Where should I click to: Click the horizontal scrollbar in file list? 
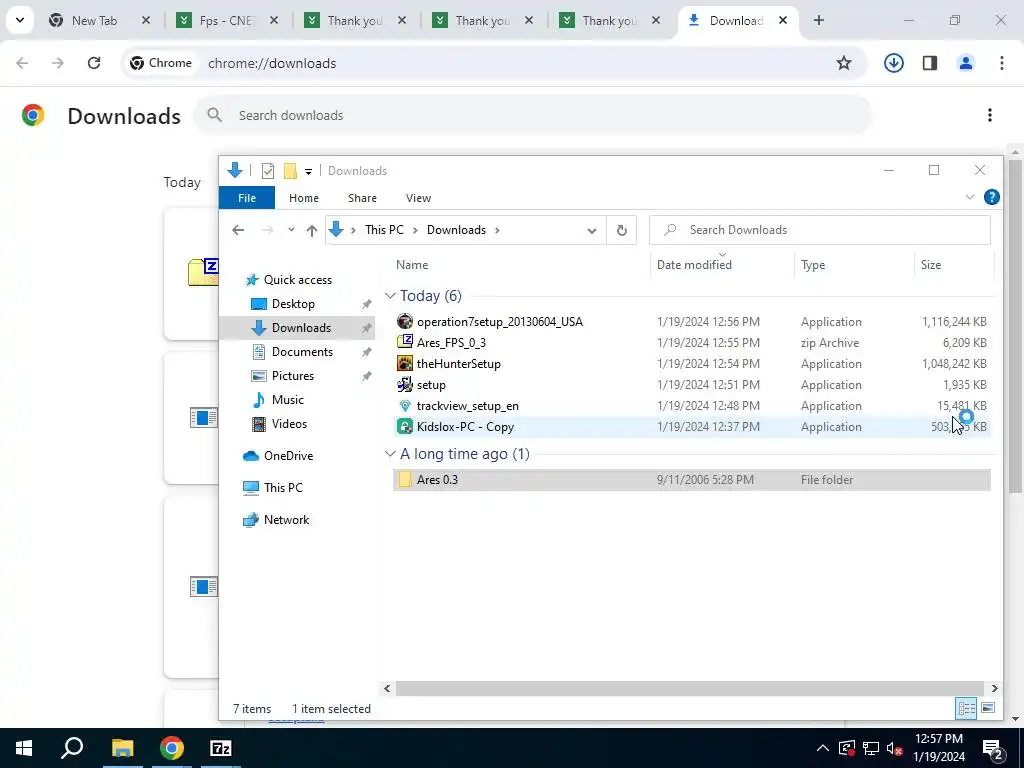(x=690, y=688)
